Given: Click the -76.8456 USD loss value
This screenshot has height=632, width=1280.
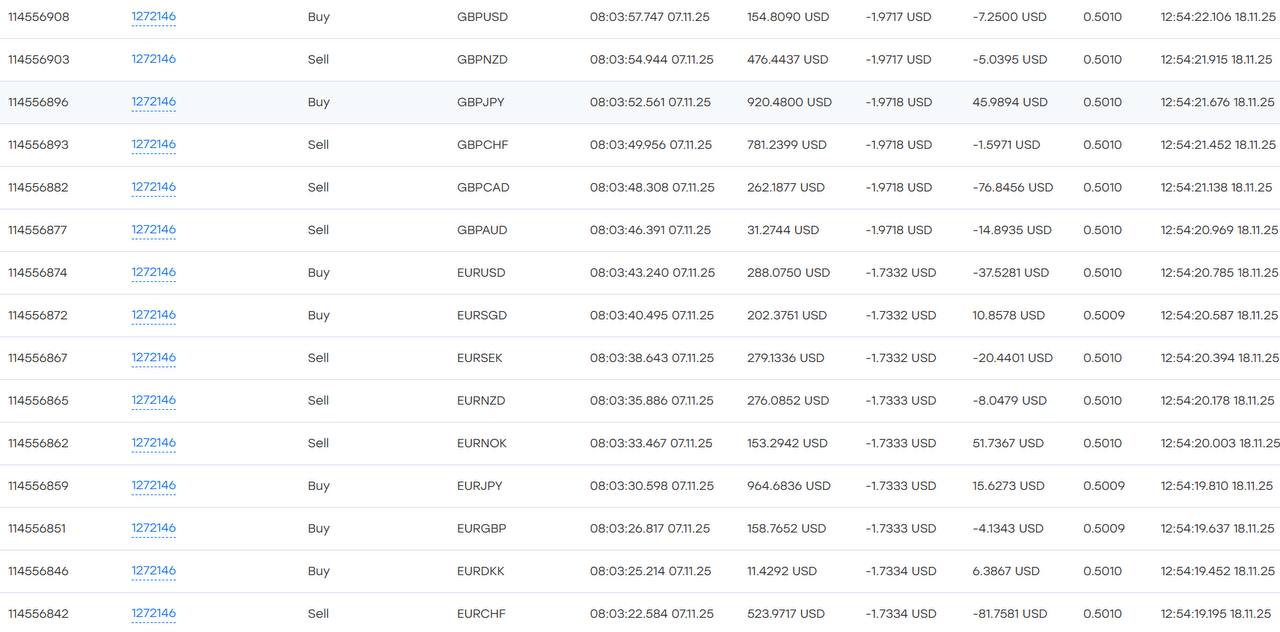Looking at the screenshot, I should tap(1013, 187).
